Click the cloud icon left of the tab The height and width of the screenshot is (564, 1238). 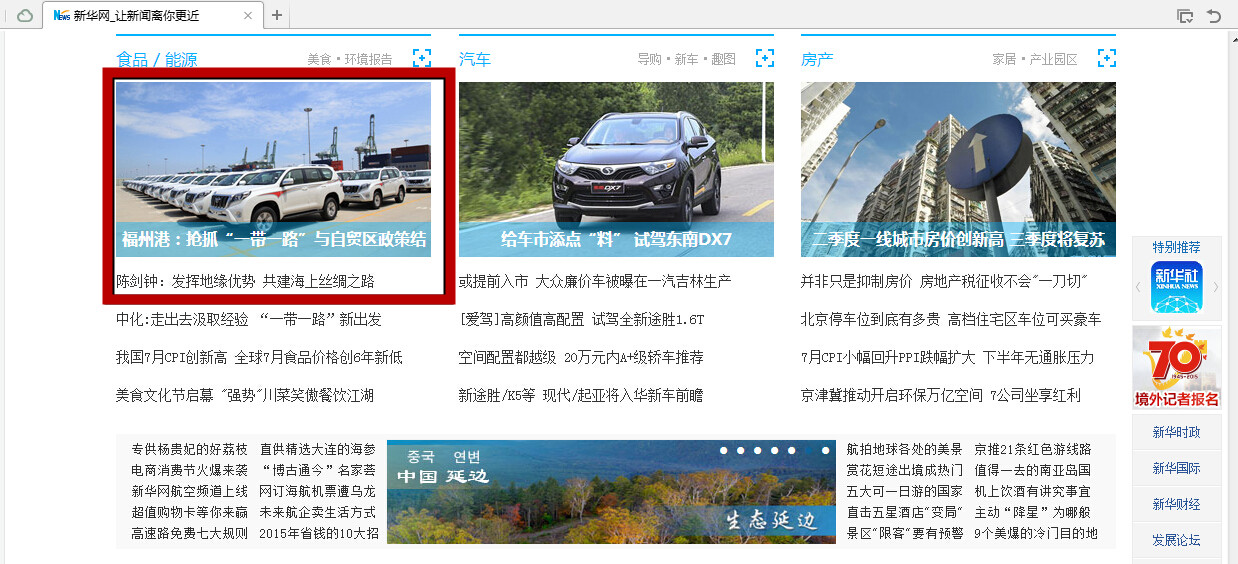25,16
